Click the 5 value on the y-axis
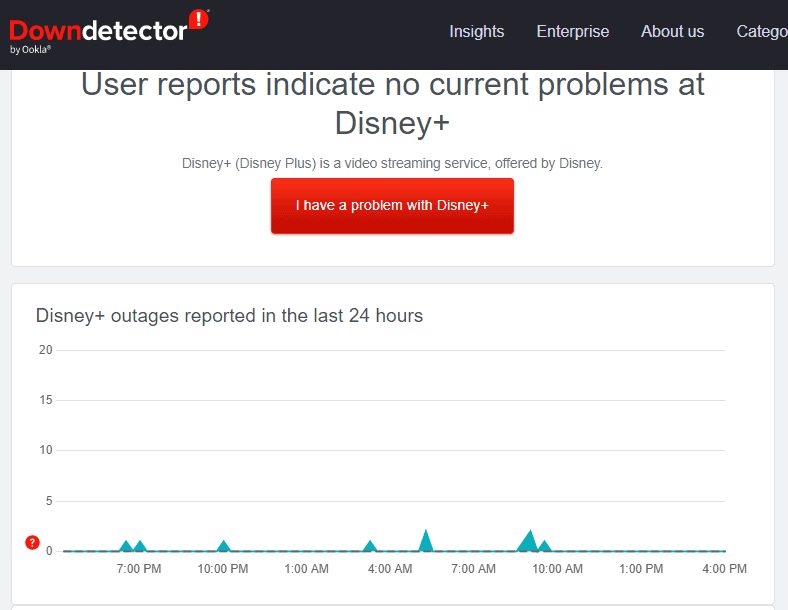788x610 pixels. click(49, 501)
